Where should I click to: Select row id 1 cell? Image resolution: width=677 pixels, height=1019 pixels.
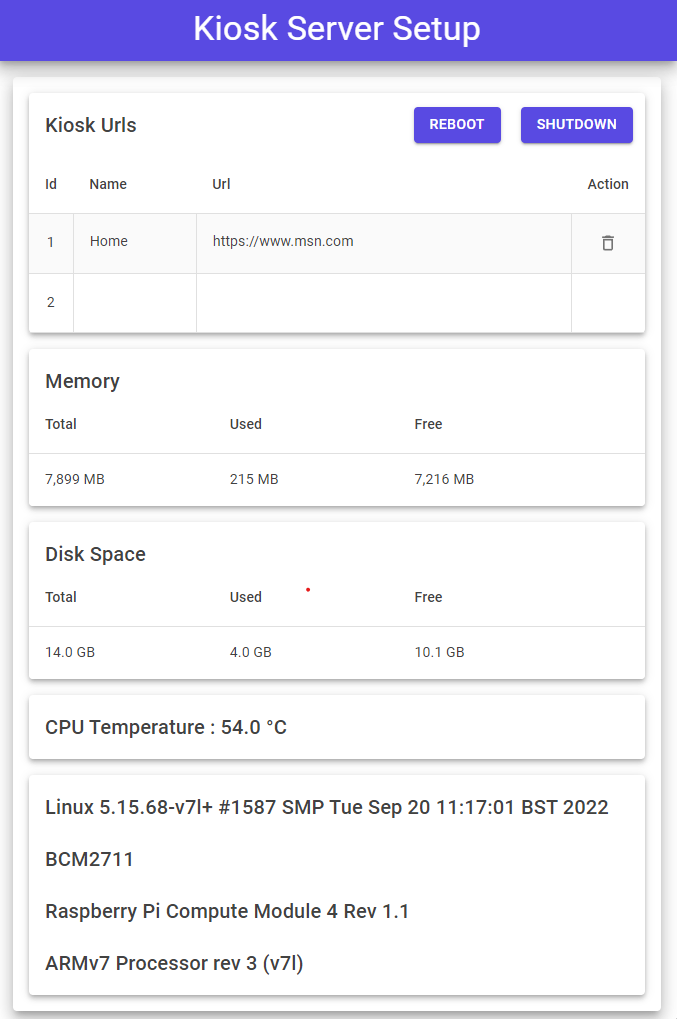51,243
